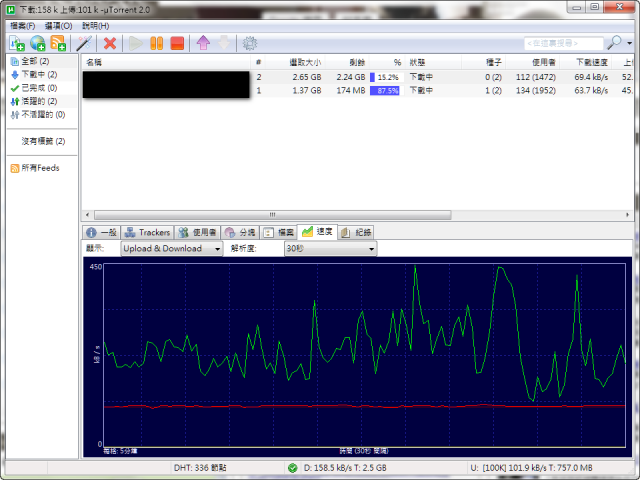
Task: Switch to the 速度 speed tab
Action: tap(317, 231)
